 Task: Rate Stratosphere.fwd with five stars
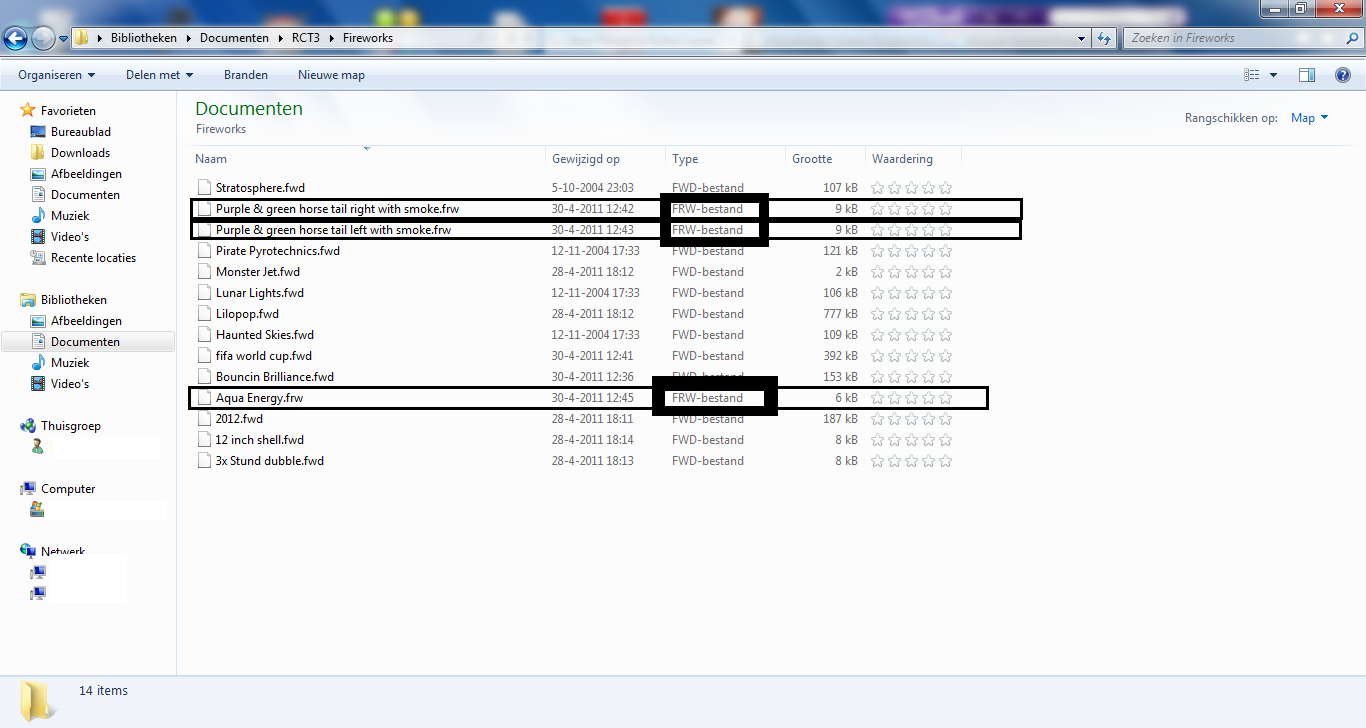945,188
